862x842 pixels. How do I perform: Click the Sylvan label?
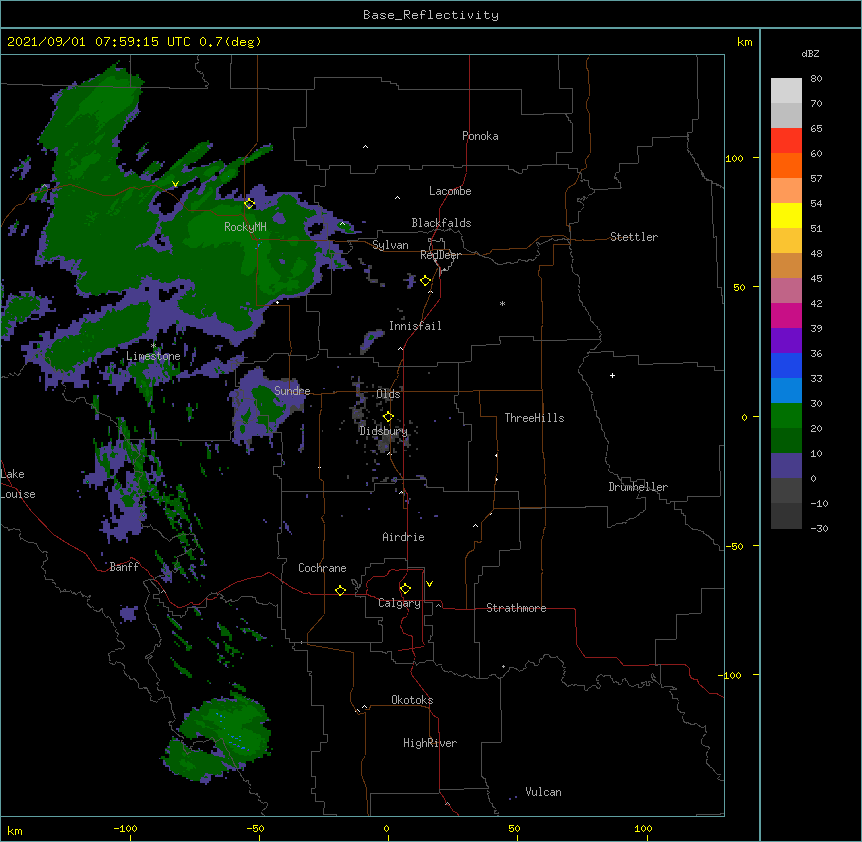pos(390,245)
